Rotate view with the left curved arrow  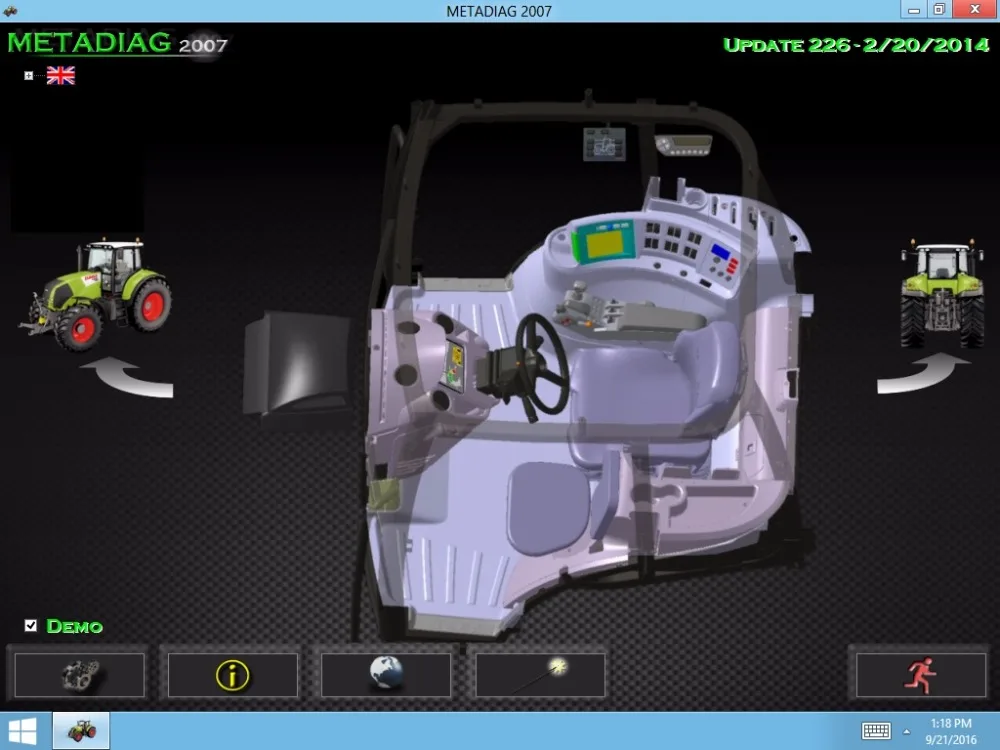coord(128,378)
